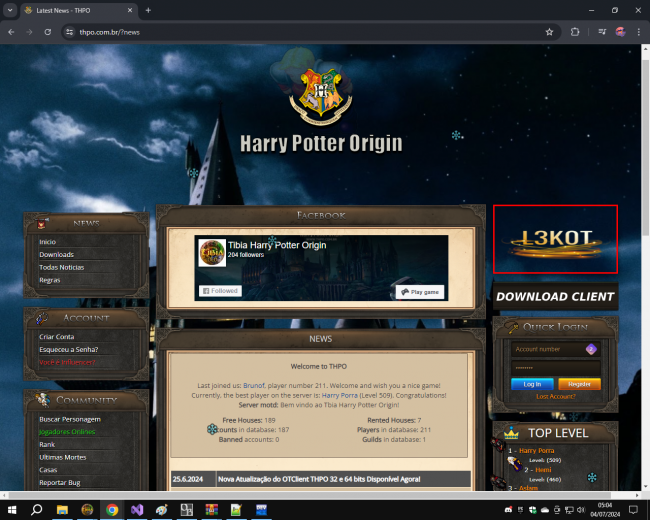The height and width of the screenshot is (520, 650).
Task: Click the horizontal page scrollbar
Action: click(310, 495)
